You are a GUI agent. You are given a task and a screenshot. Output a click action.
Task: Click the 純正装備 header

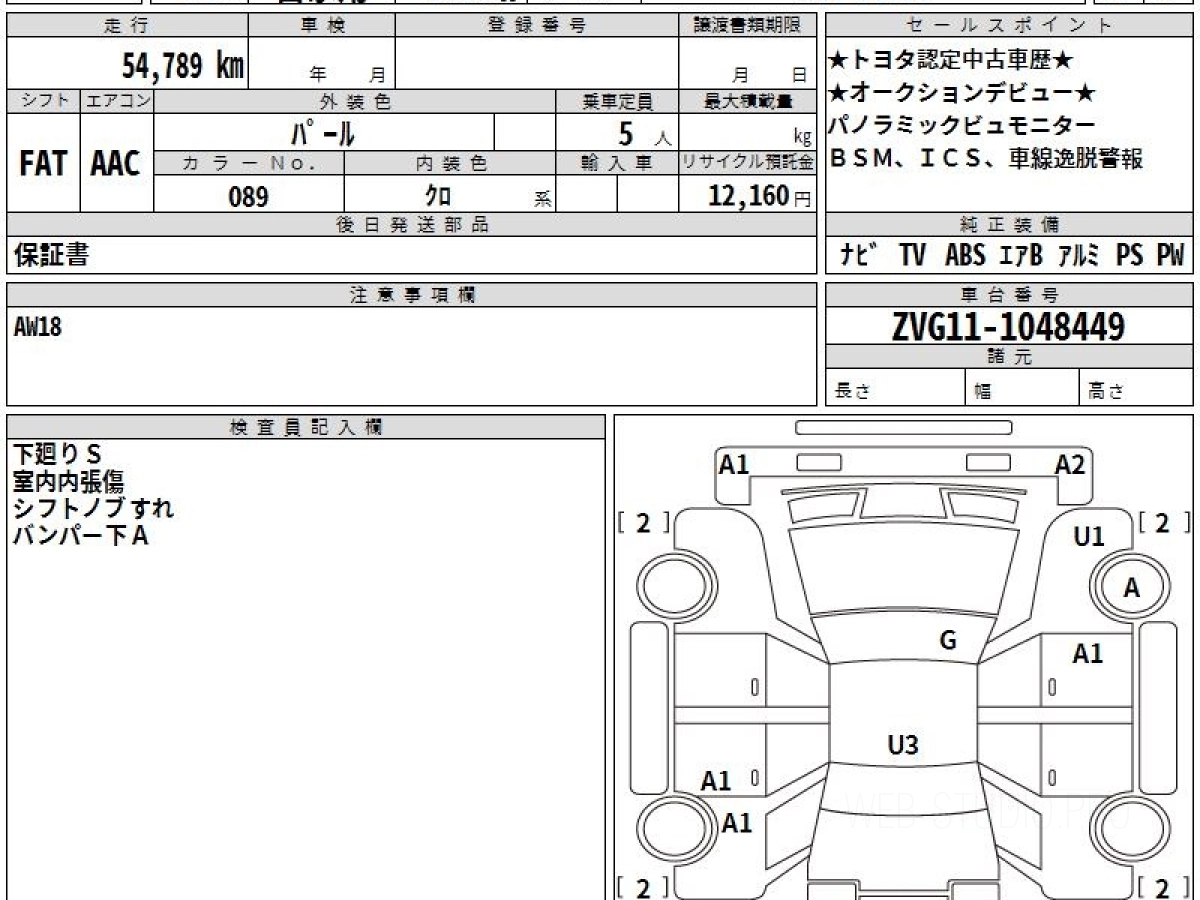click(x=1009, y=225)
